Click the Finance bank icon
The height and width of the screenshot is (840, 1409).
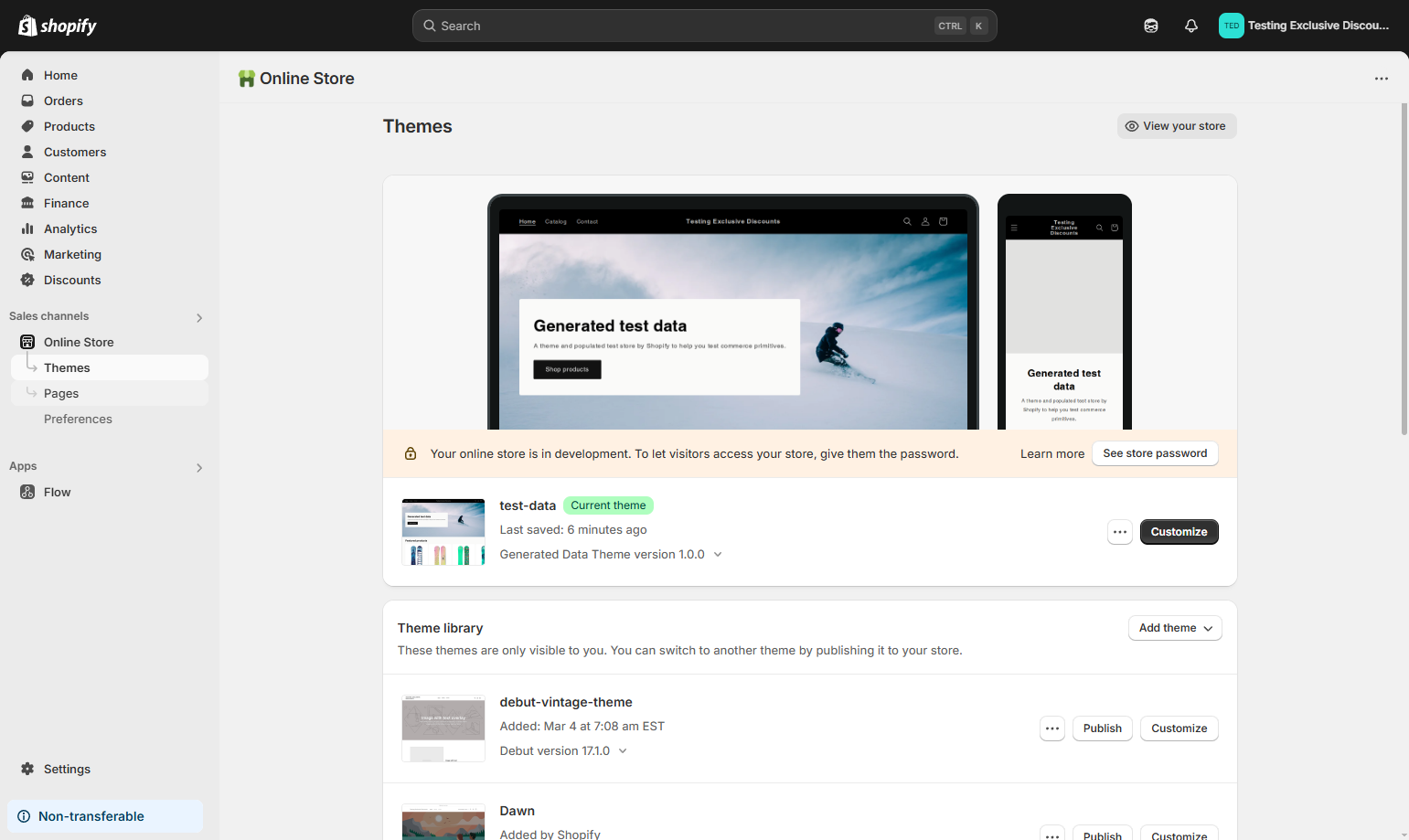click(27, 203)
